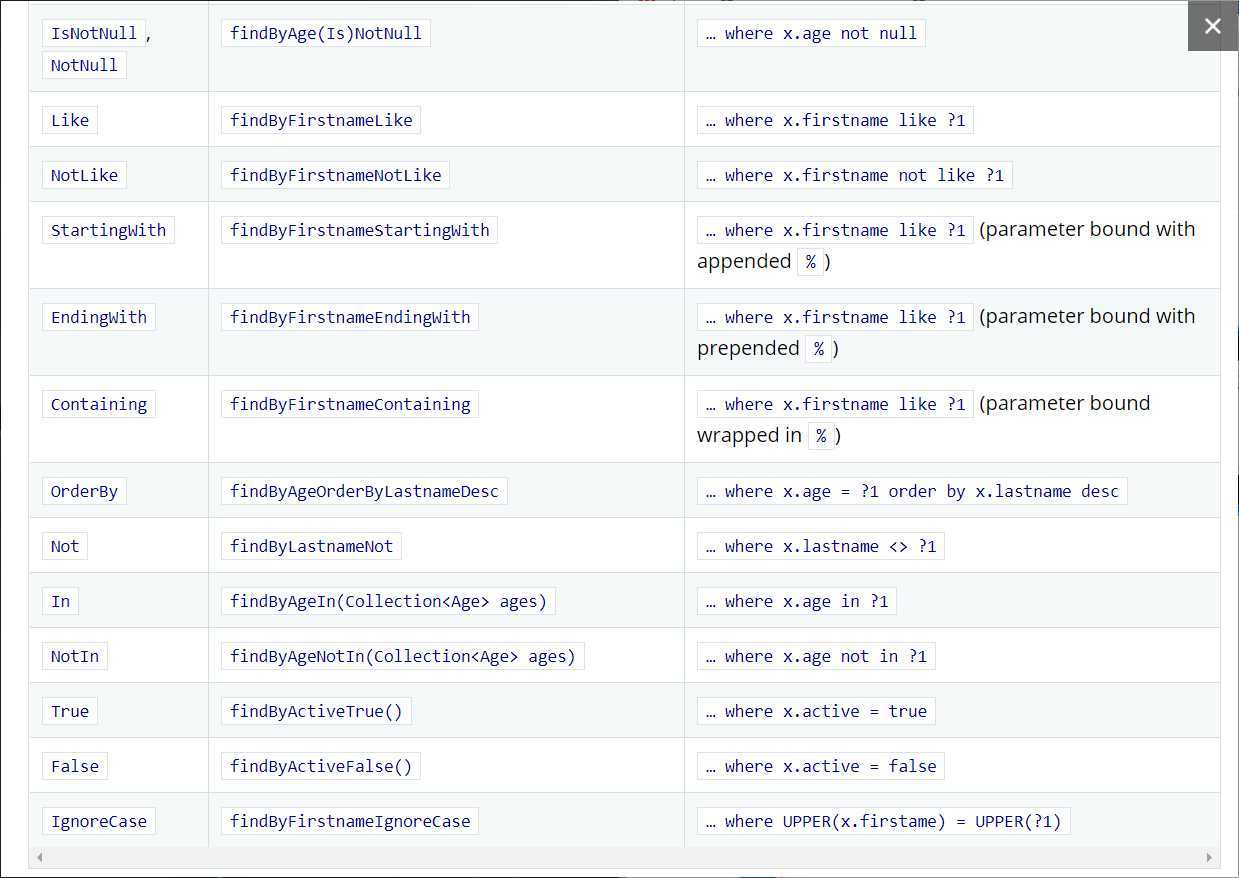
Task: Click the StartingWith keyword
Action: [x=108, y=230]
